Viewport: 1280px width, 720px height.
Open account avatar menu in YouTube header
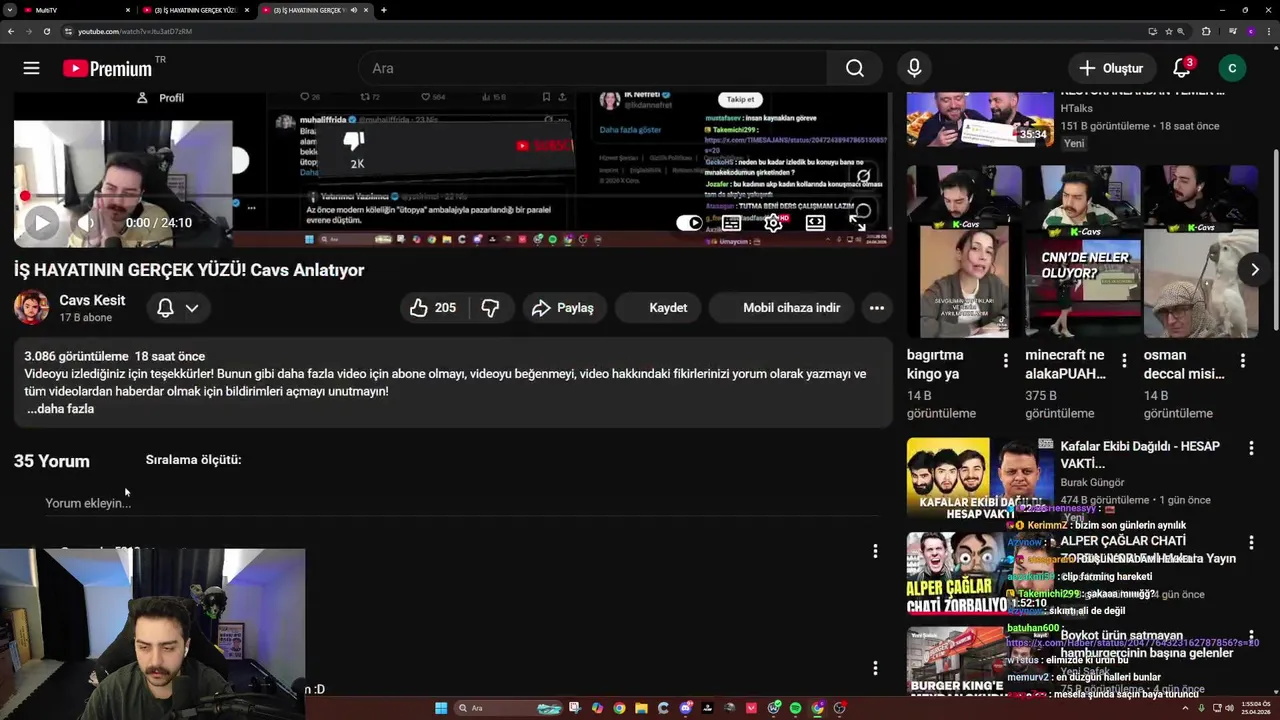pos(1232,68)
